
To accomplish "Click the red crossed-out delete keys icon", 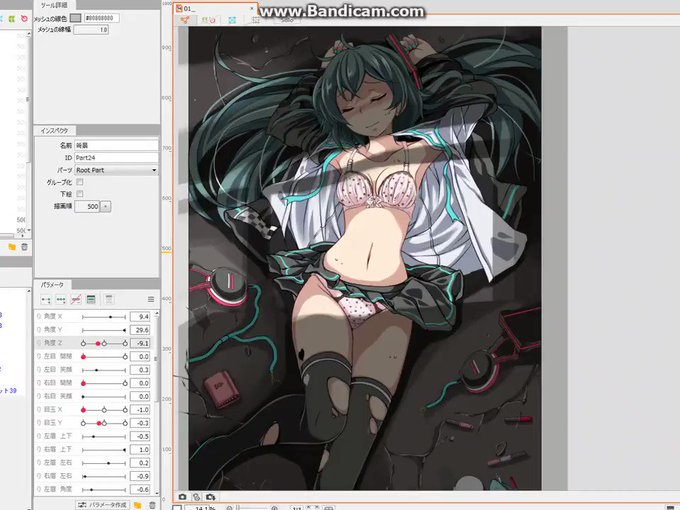I will 76,299.
